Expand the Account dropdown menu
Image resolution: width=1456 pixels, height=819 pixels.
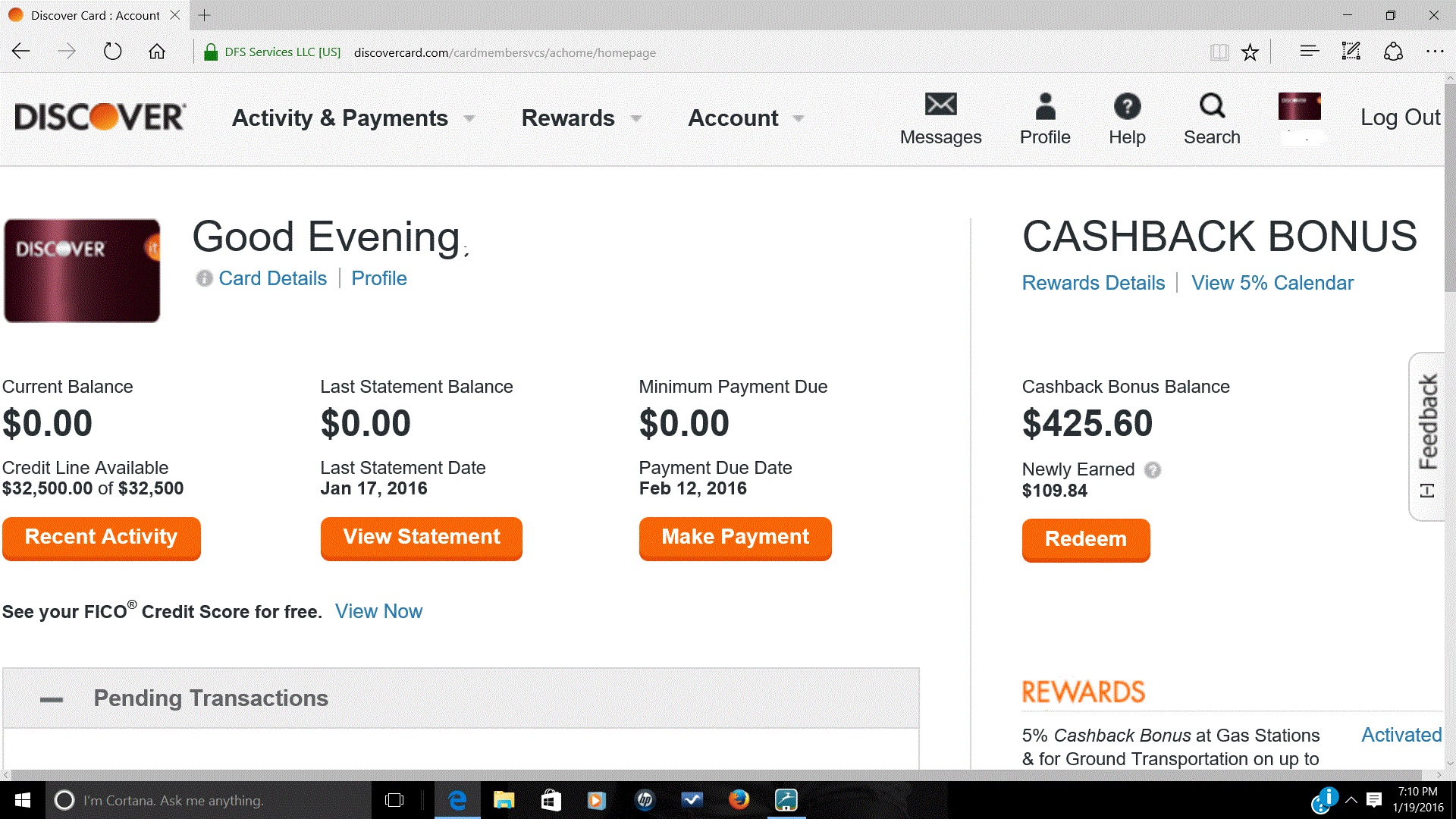[x=746, y=118]
